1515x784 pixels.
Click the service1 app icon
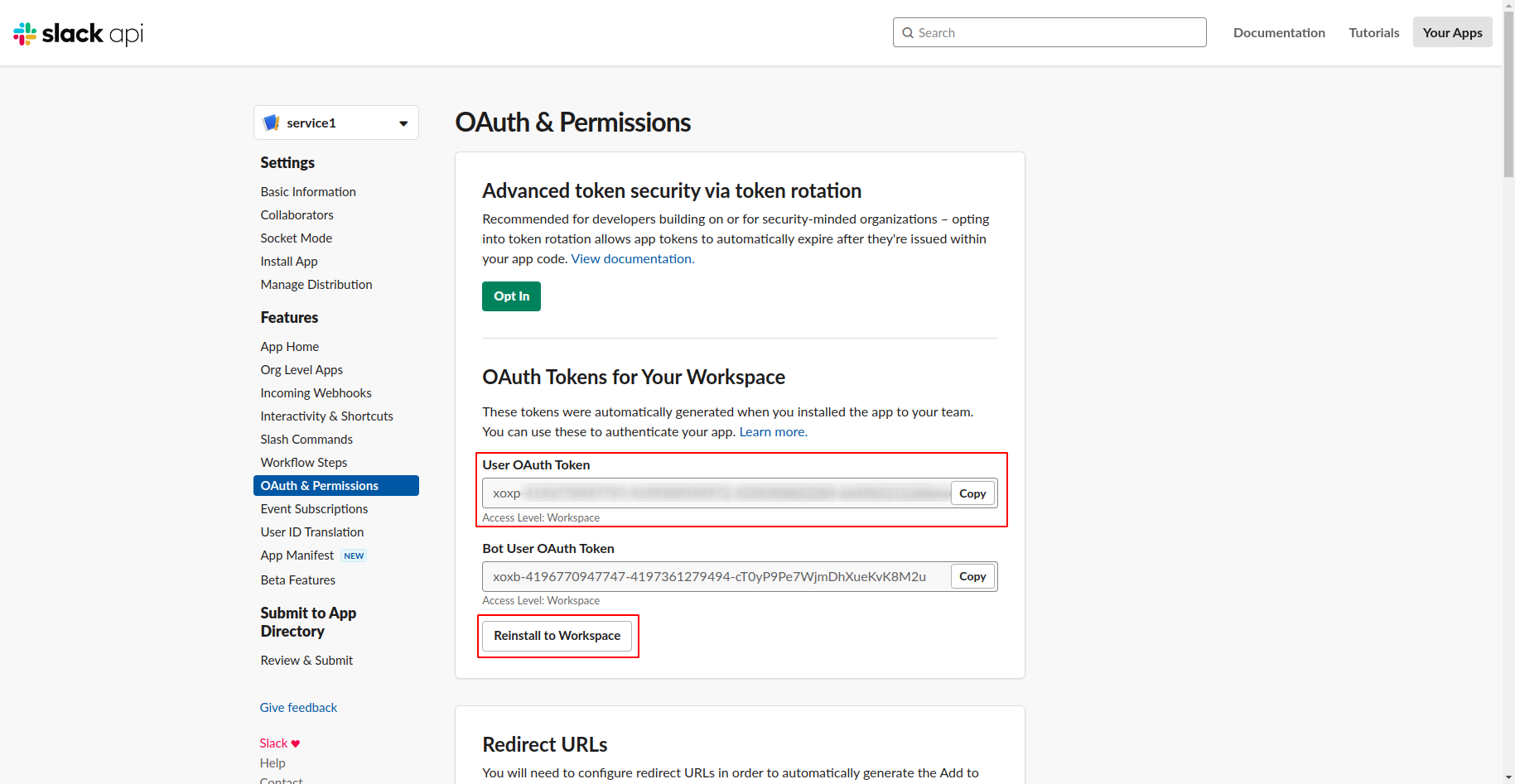pos(271,123)
